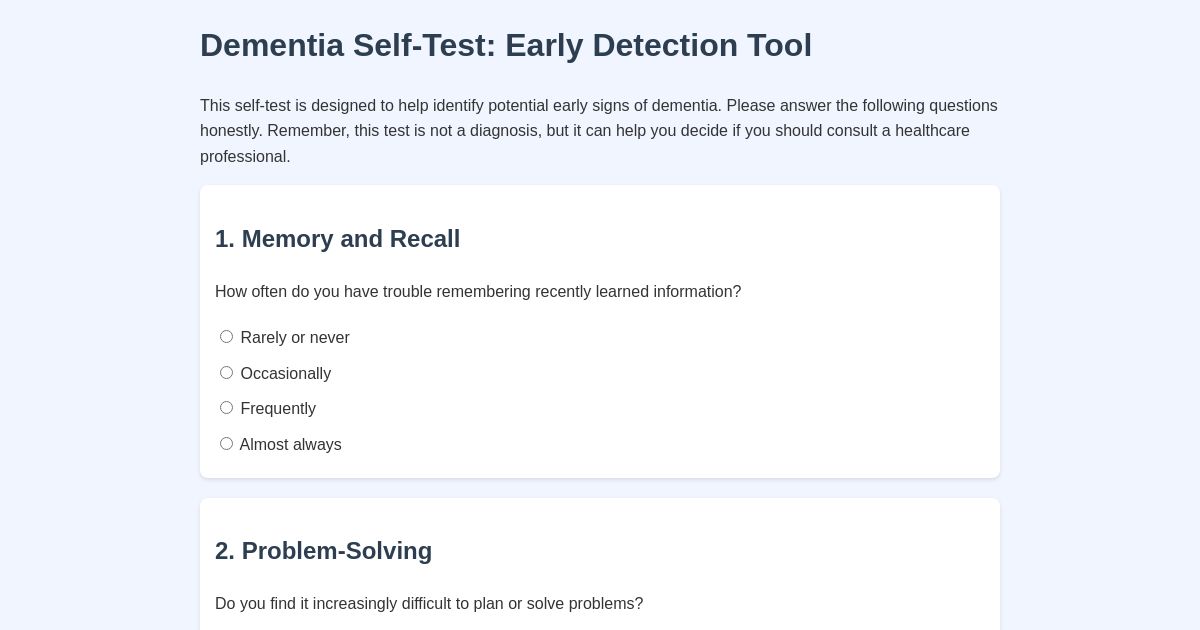Click the "Almost always" option label
This screenshot has width=1200, height=630.
[290, 444]
